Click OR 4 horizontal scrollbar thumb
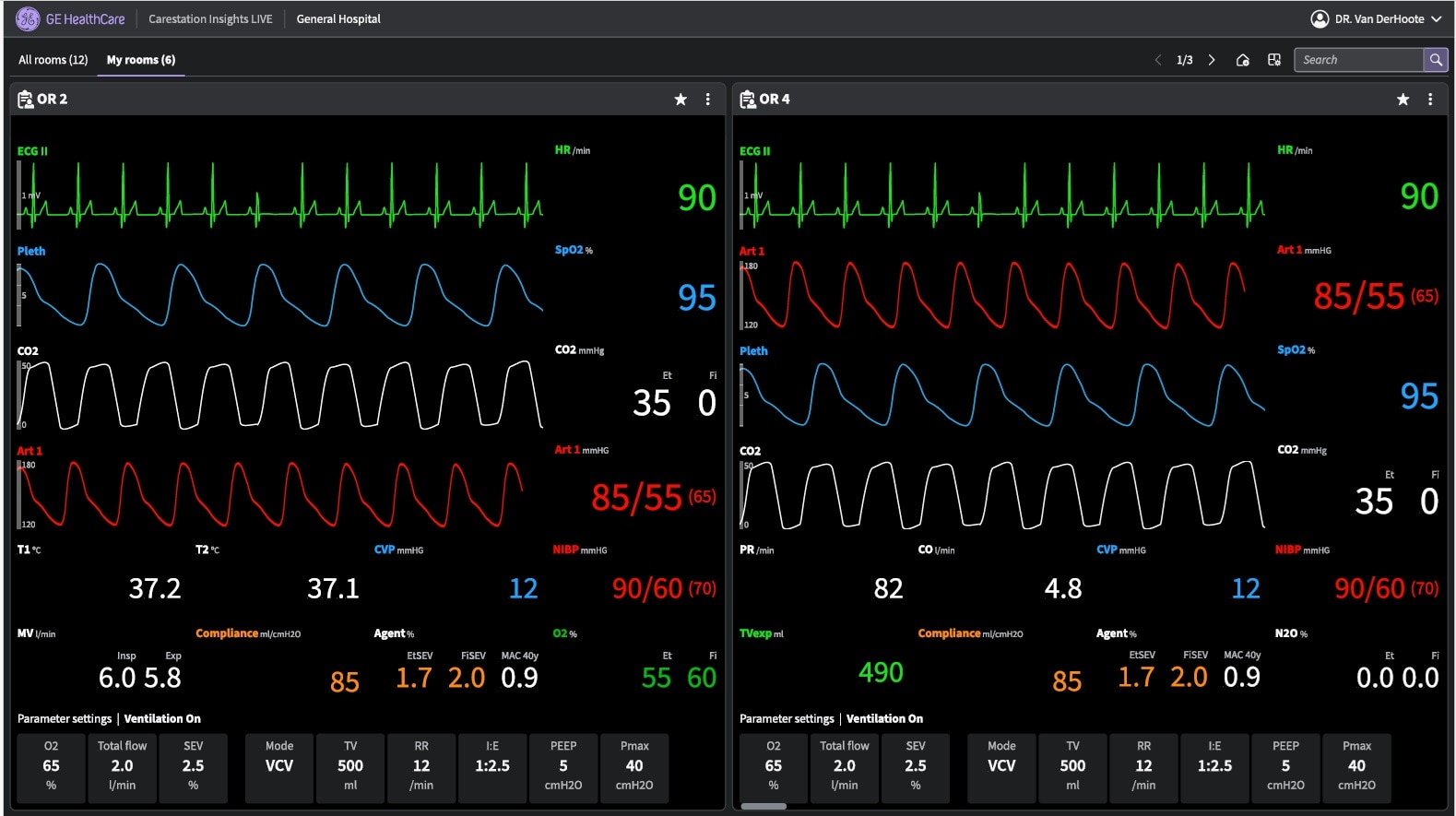 764,807
